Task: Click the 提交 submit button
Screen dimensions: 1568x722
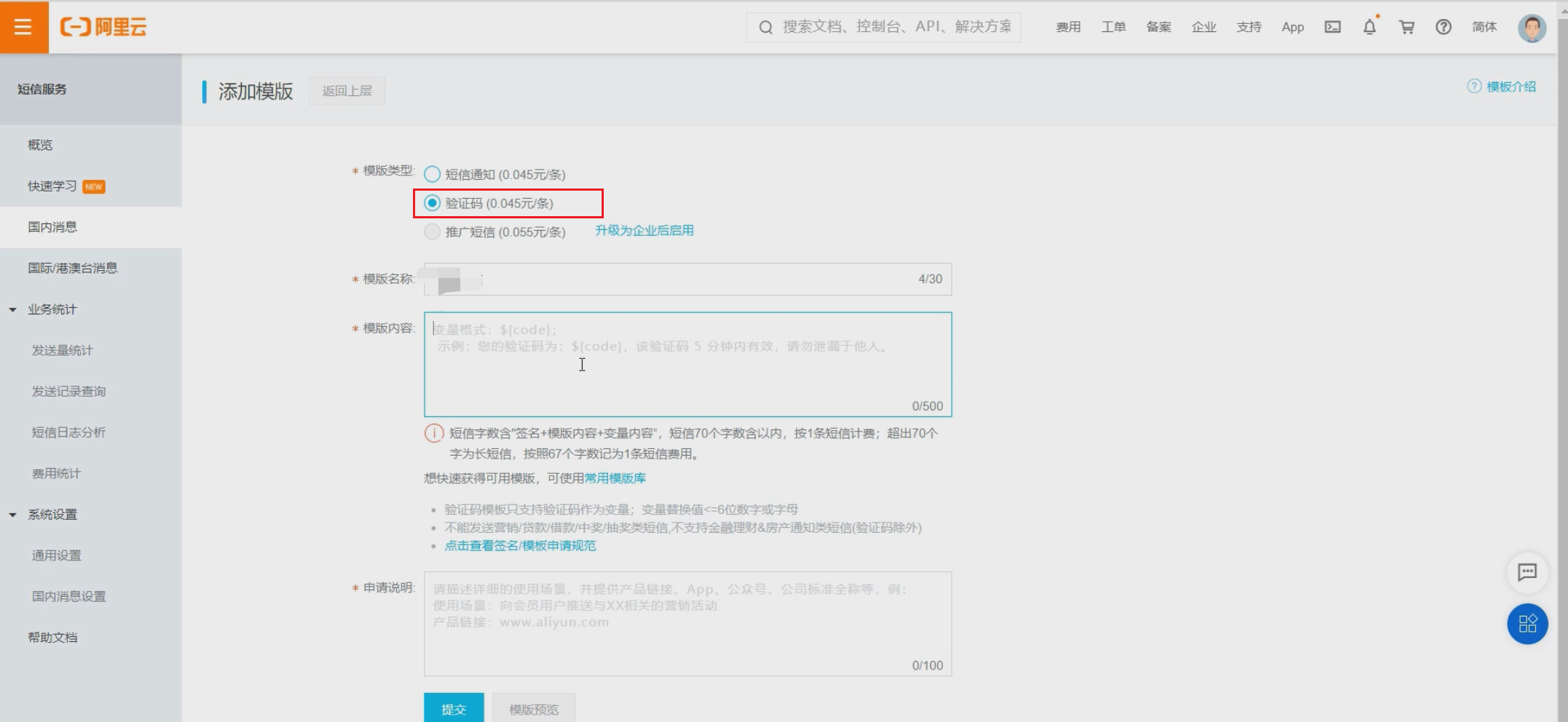Action: point(453,709)
